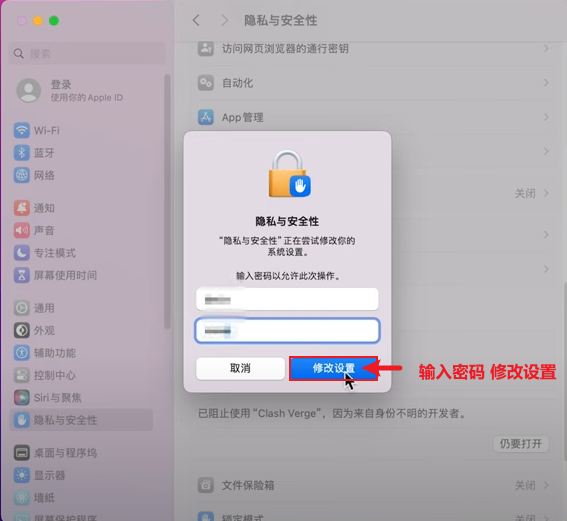Viewport: 567px width, 521px height.
Task: Open the 网络 network globe icon
Action: 22,175
